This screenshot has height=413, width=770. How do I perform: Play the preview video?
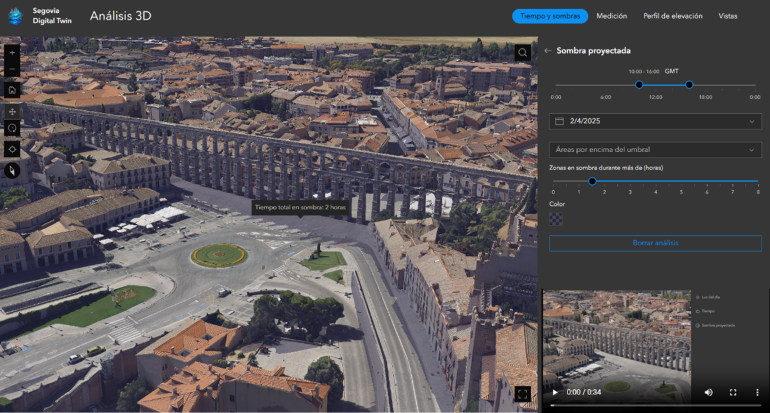[x=555, y=393]
